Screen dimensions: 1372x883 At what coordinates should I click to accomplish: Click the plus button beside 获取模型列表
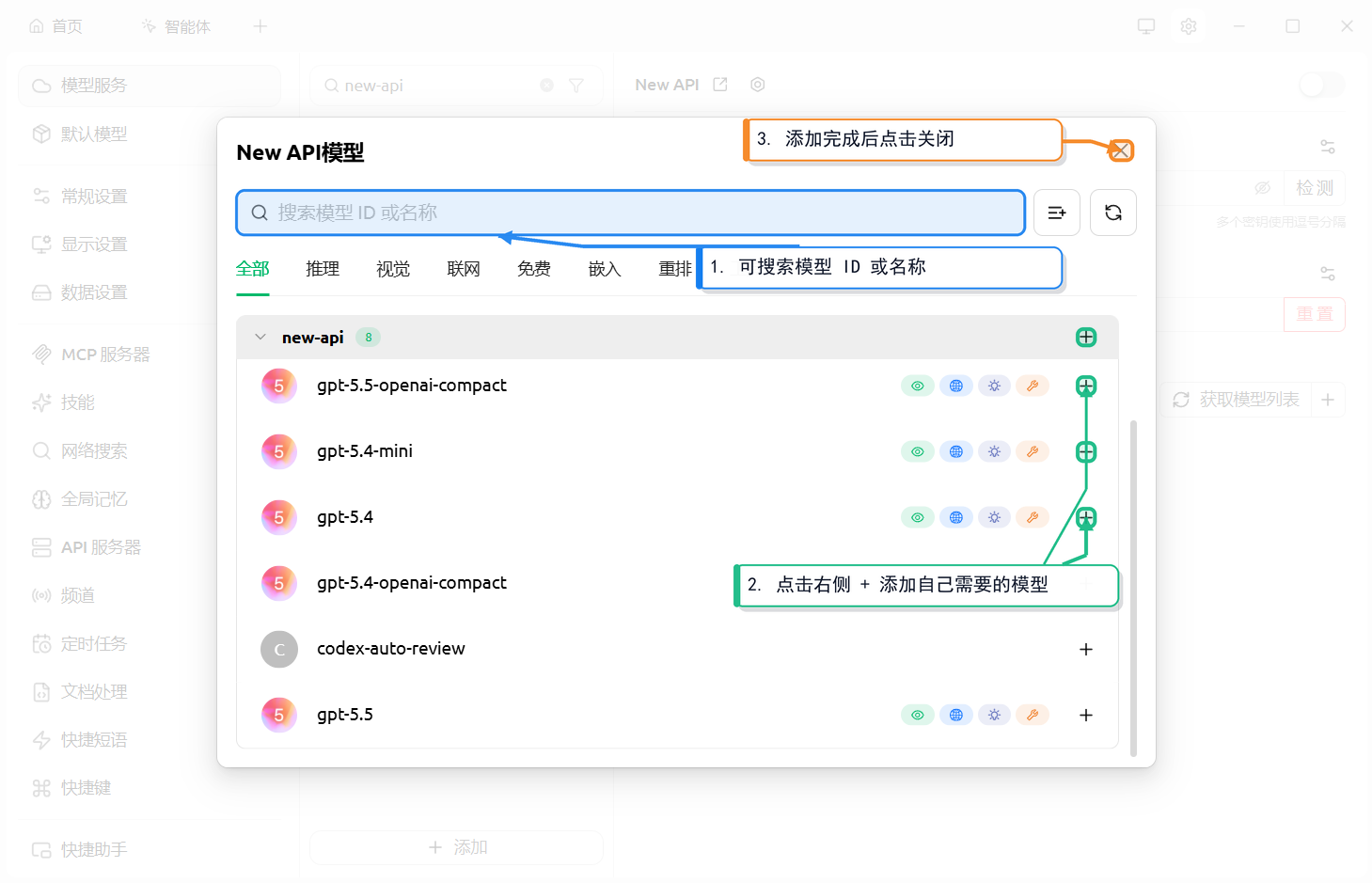1328,400
